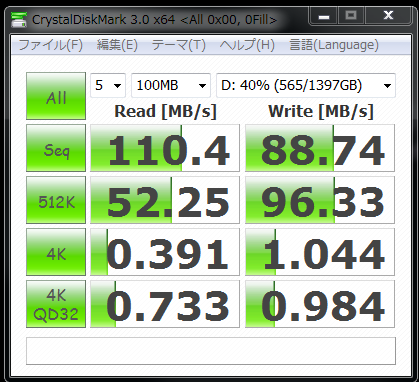
Task: Run all benchmarks with the All button
Action: (x=56, y=96)
